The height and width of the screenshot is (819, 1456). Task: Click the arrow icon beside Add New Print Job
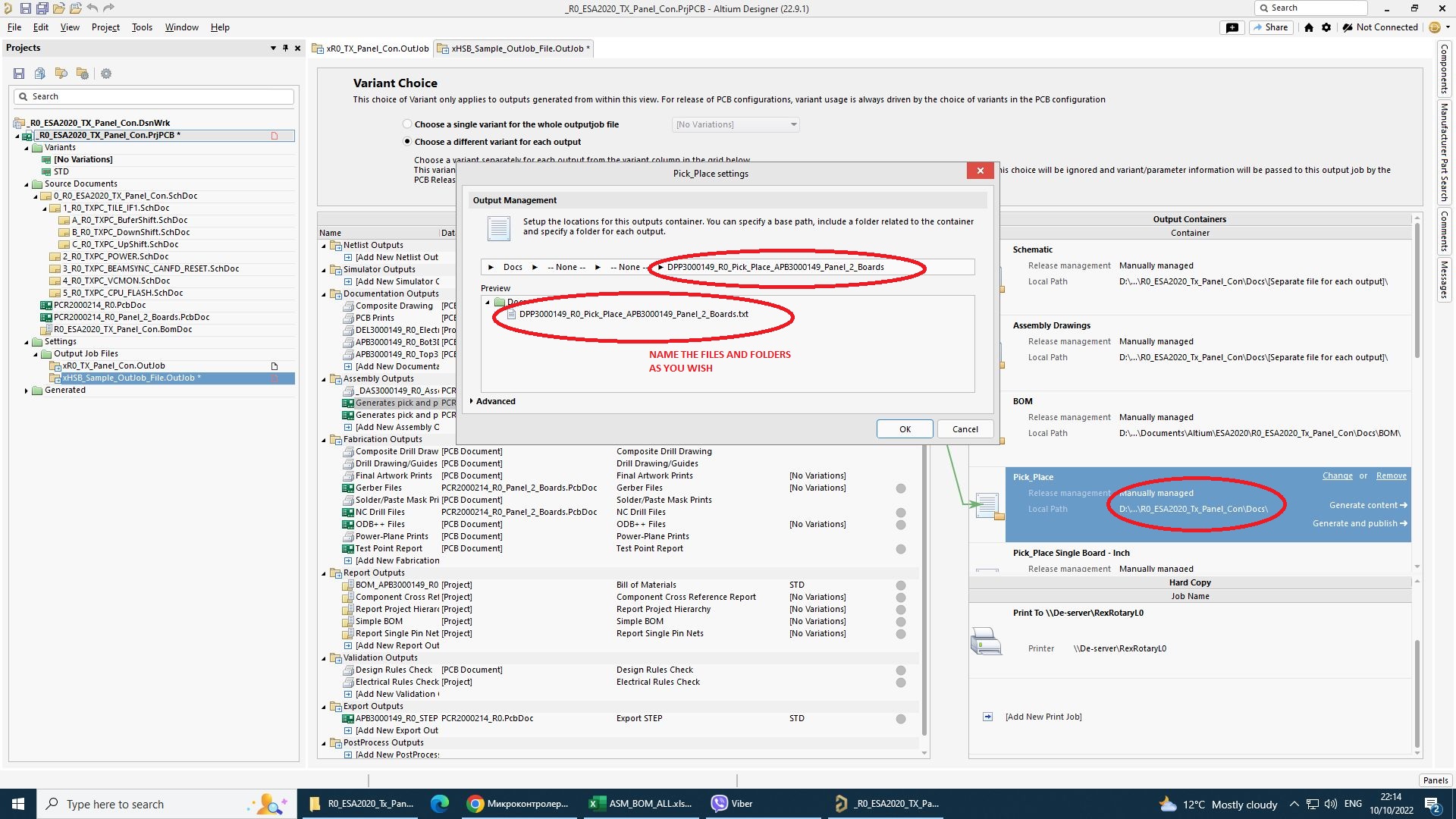pos(987,717)
